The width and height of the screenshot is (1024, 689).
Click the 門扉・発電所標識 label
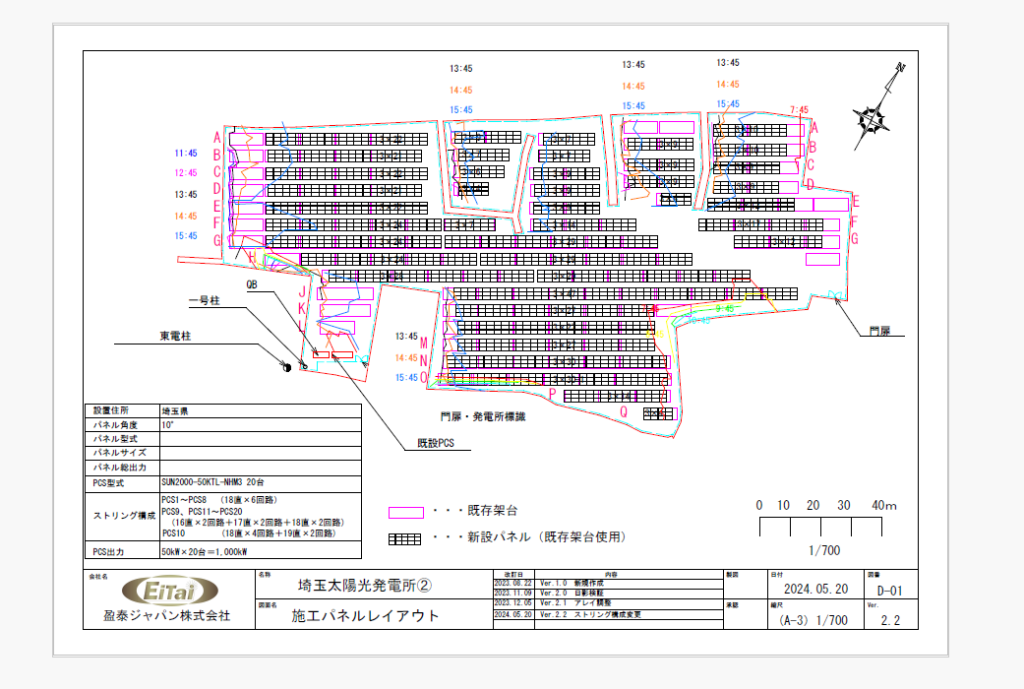pyautogui.click(x=483, y=416)
